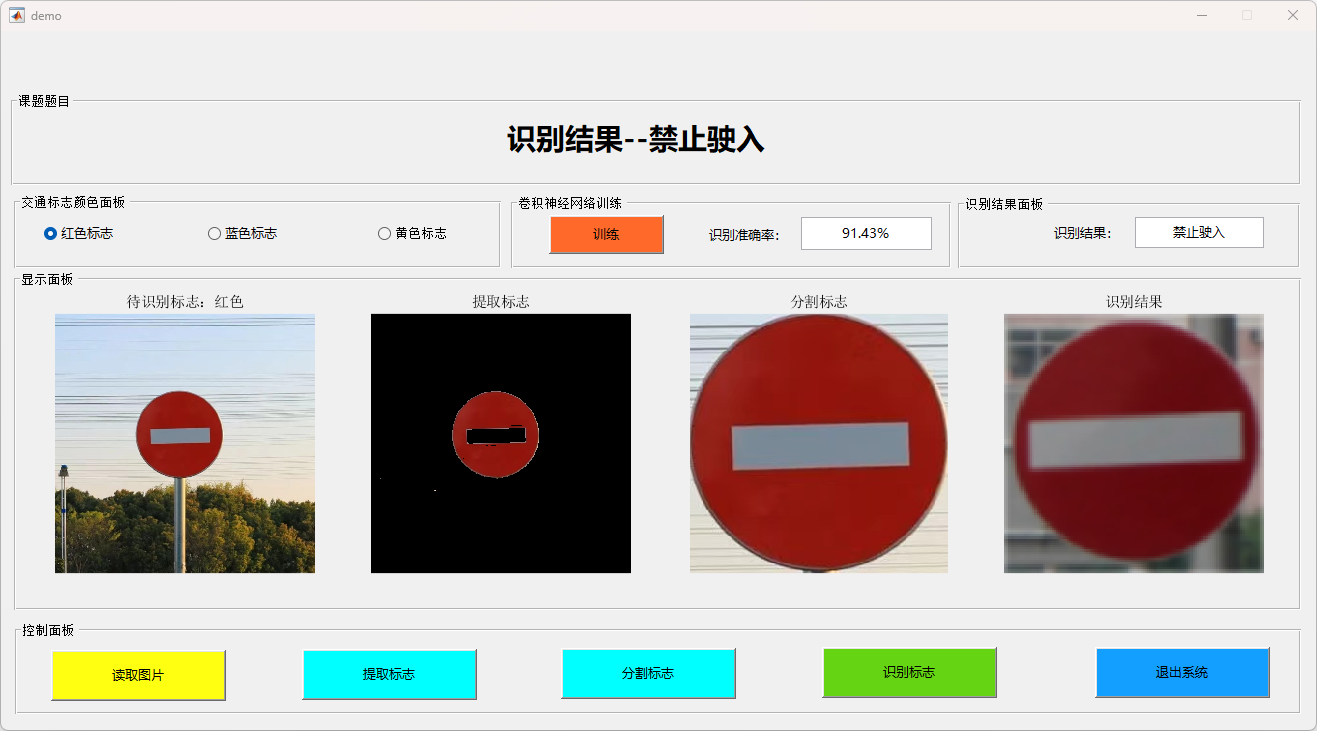
Task: Click the cyan 提取标志 button
Action: [389, 674]
